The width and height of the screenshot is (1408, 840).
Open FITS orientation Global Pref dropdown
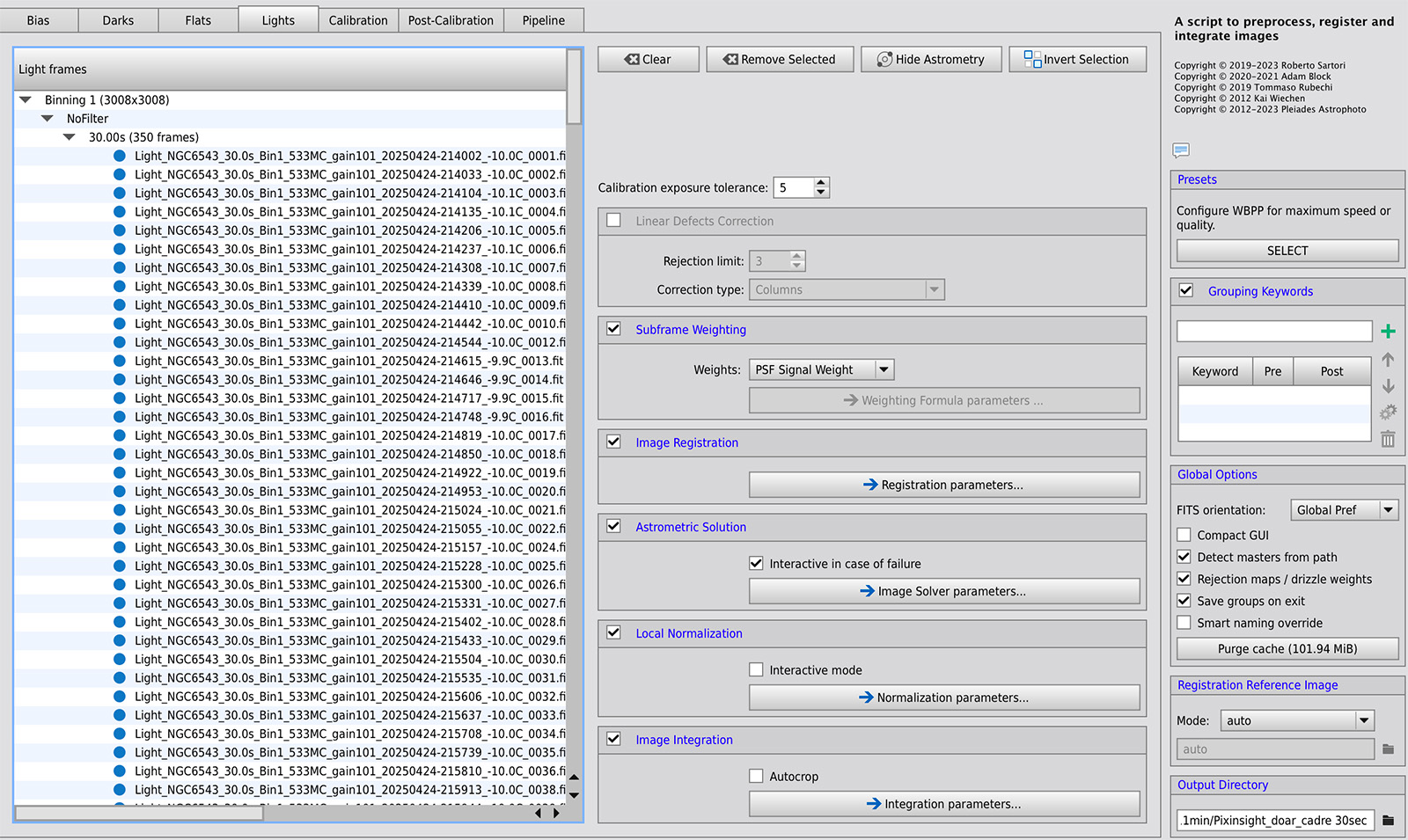(x=1345, y=509)
